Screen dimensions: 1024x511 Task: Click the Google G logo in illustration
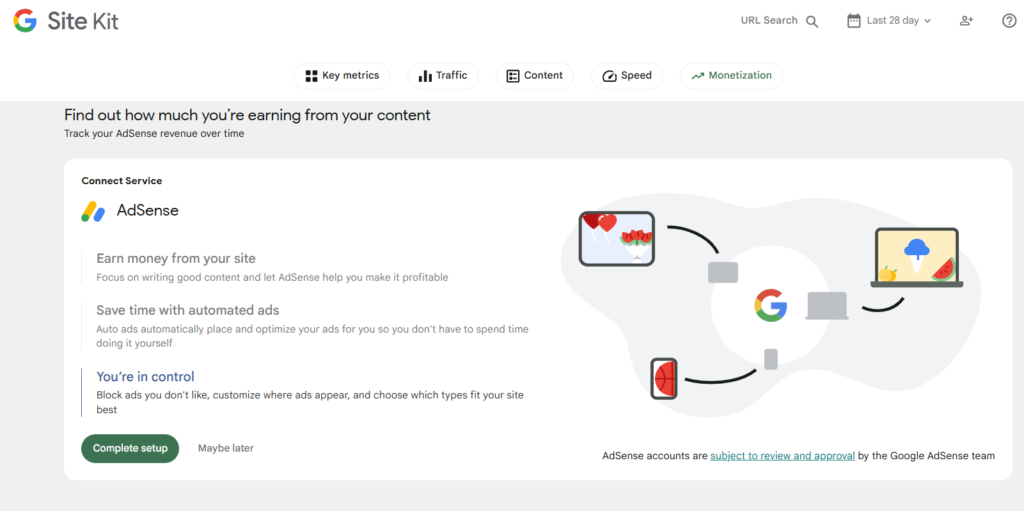click(x=770, y=304)
